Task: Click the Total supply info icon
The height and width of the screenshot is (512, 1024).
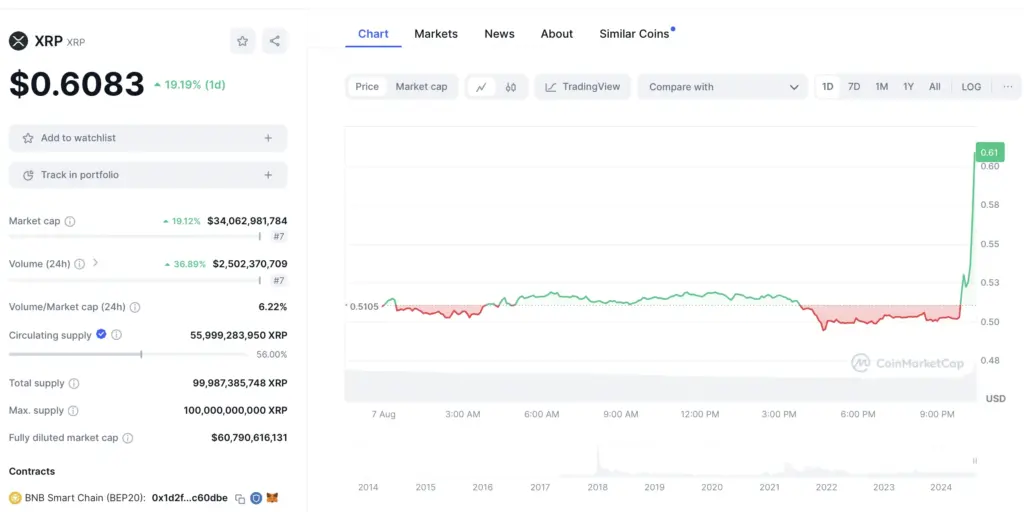Action: click(x=74, y=383)
